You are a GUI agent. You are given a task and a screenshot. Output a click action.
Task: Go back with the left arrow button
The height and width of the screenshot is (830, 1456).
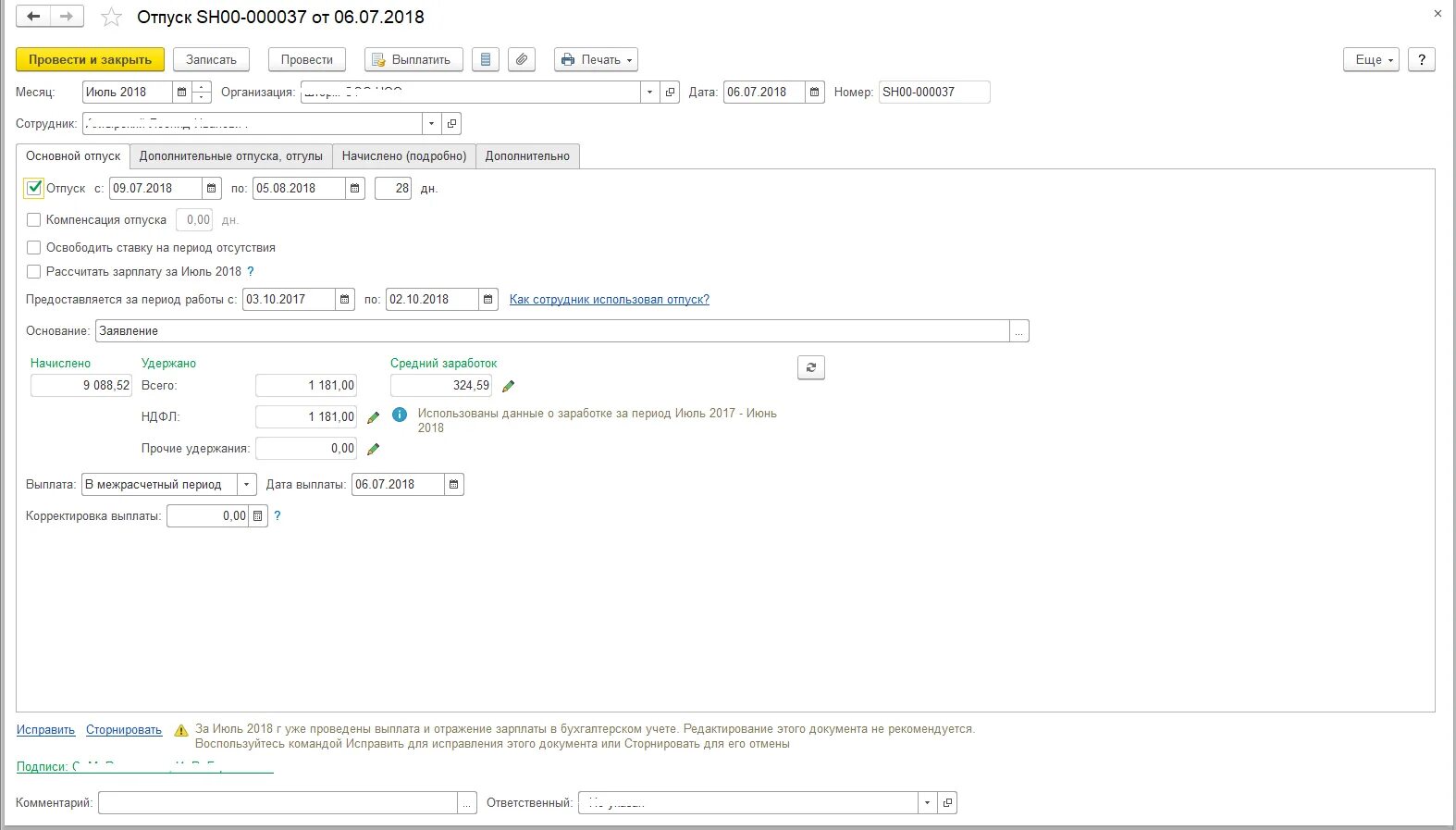tap(33, 17)
